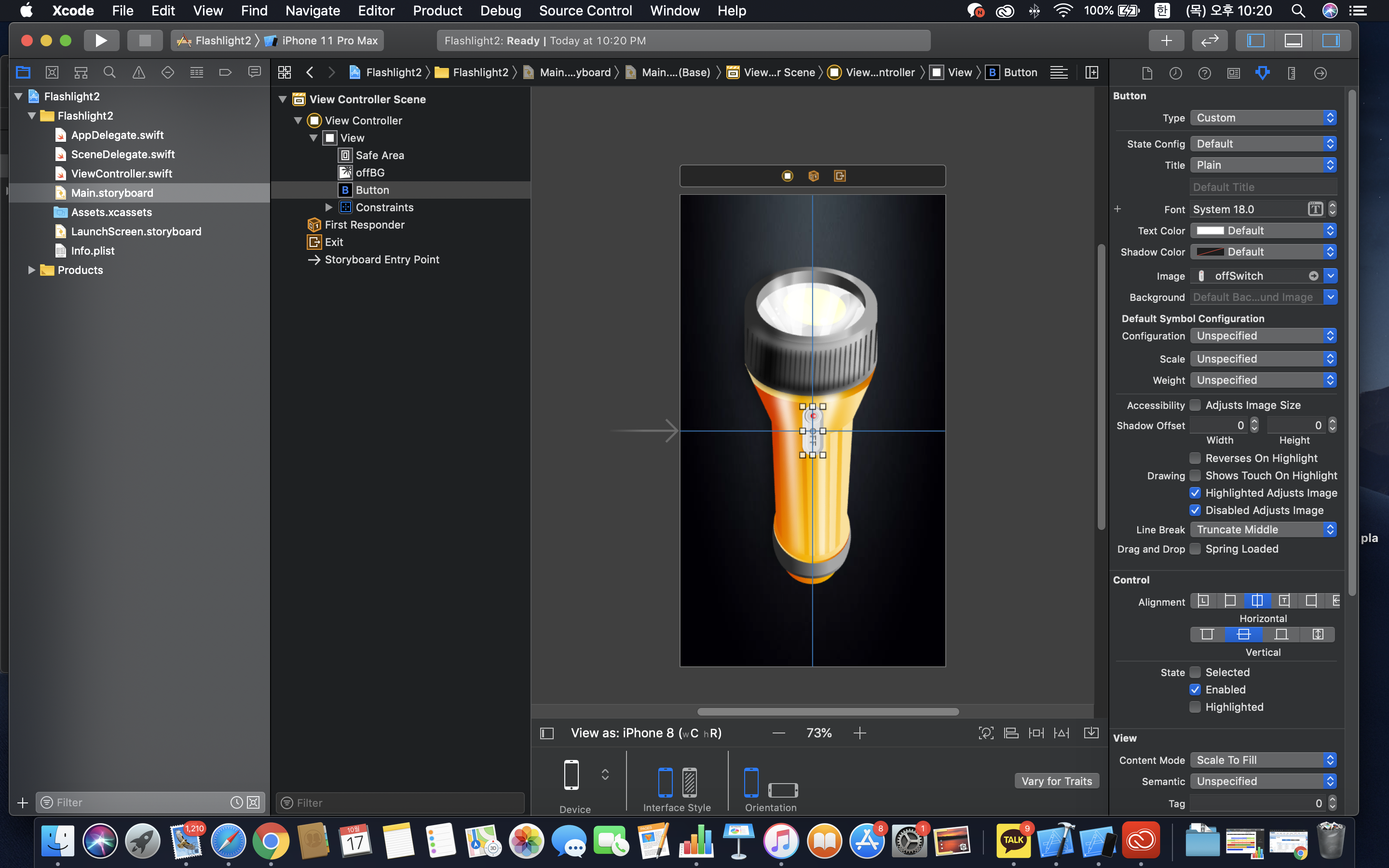The width and height of the screenshot is (1389, 868).
Task: Expand the Constraints tree item
Action: click(x=329, y=207)
